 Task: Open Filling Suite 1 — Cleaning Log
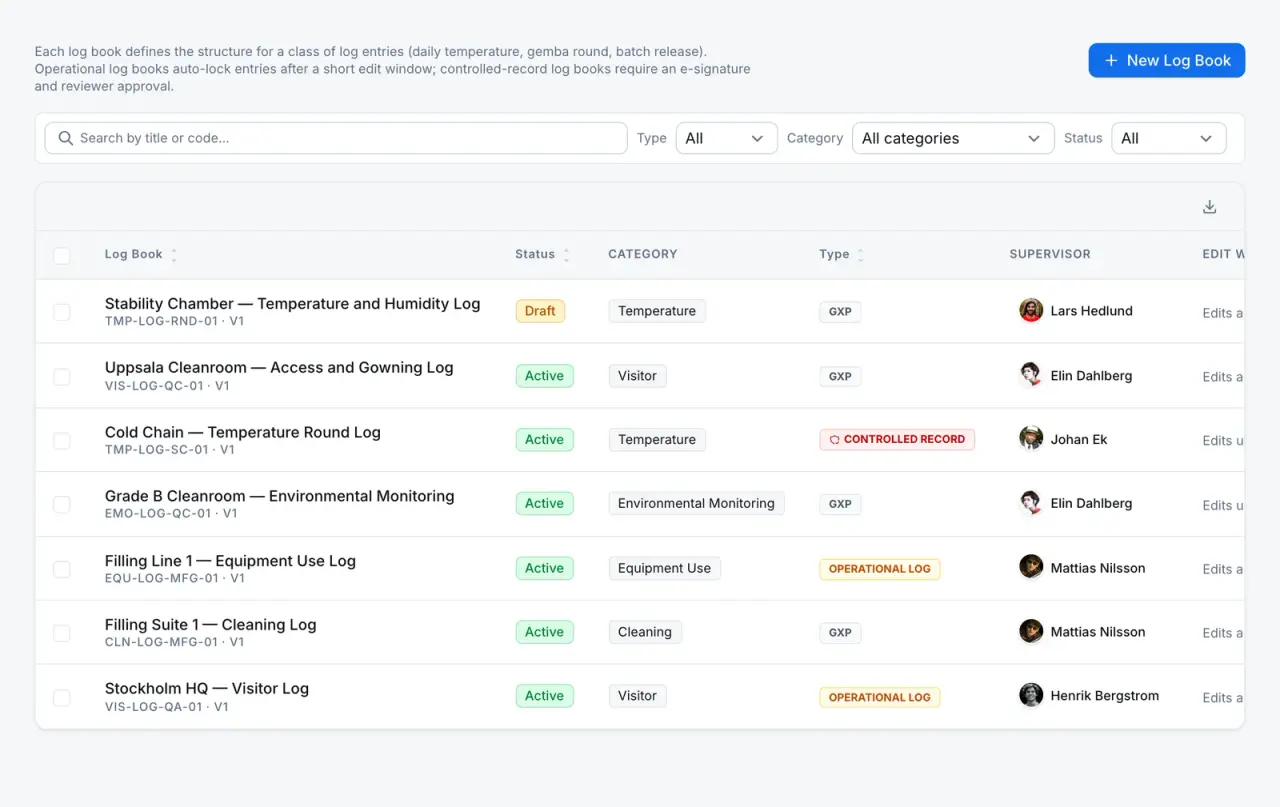(211, 625)
